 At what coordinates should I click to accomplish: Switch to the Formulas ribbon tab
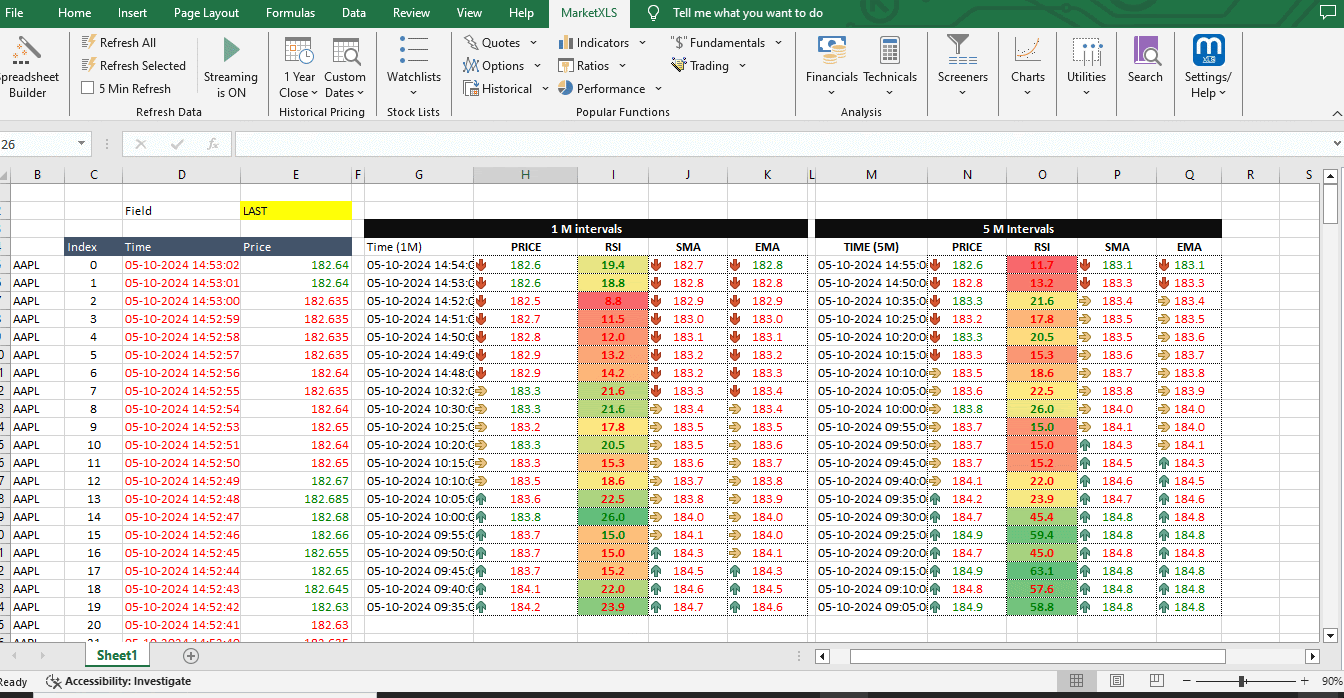[x=290, y=13]
